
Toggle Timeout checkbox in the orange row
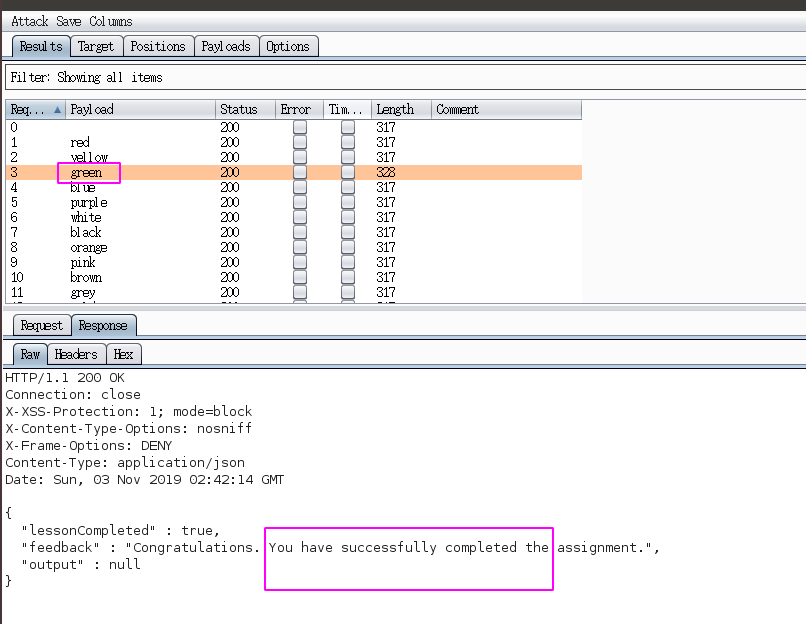click(348, 247)
